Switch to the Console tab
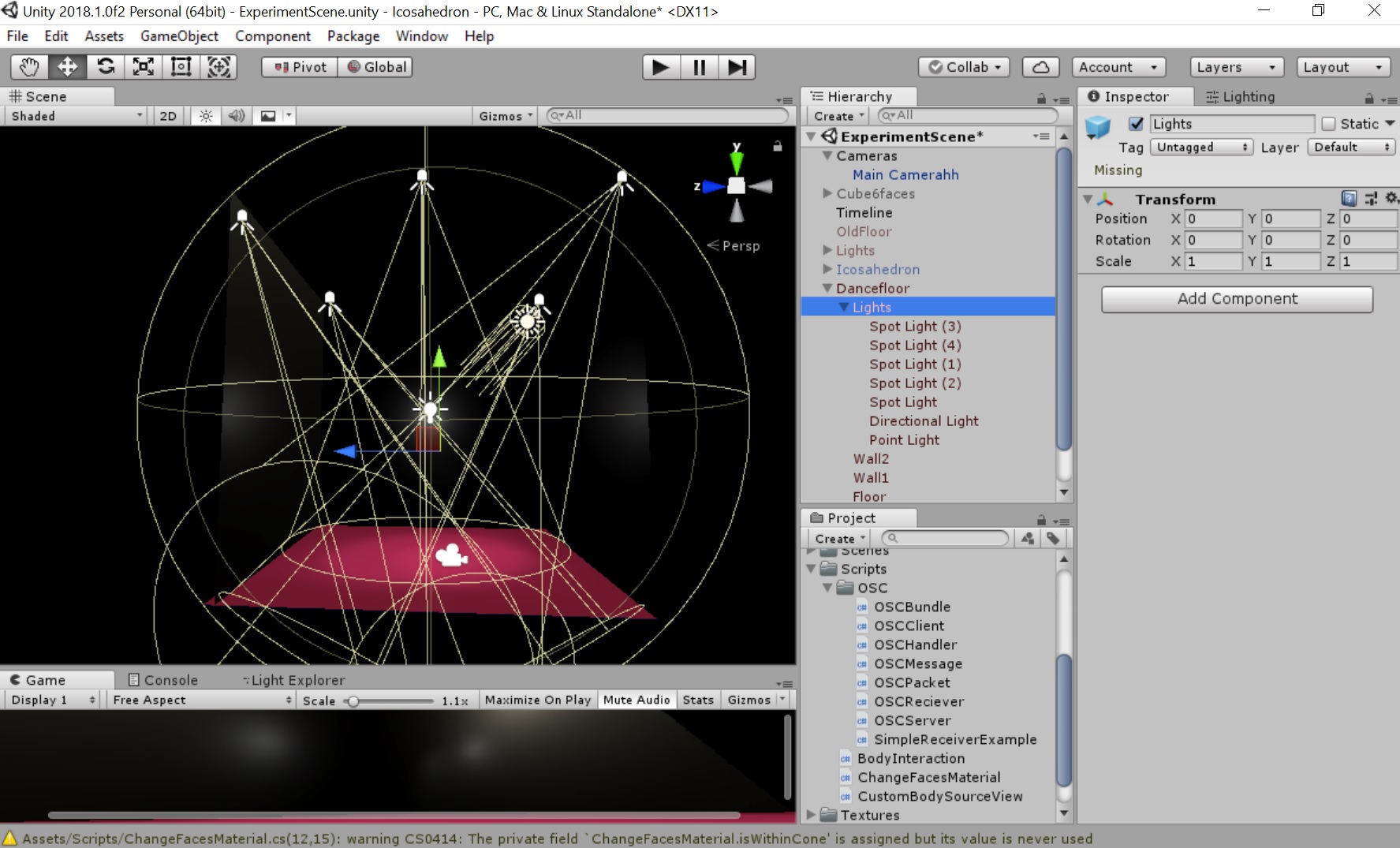 coord(163,680)
